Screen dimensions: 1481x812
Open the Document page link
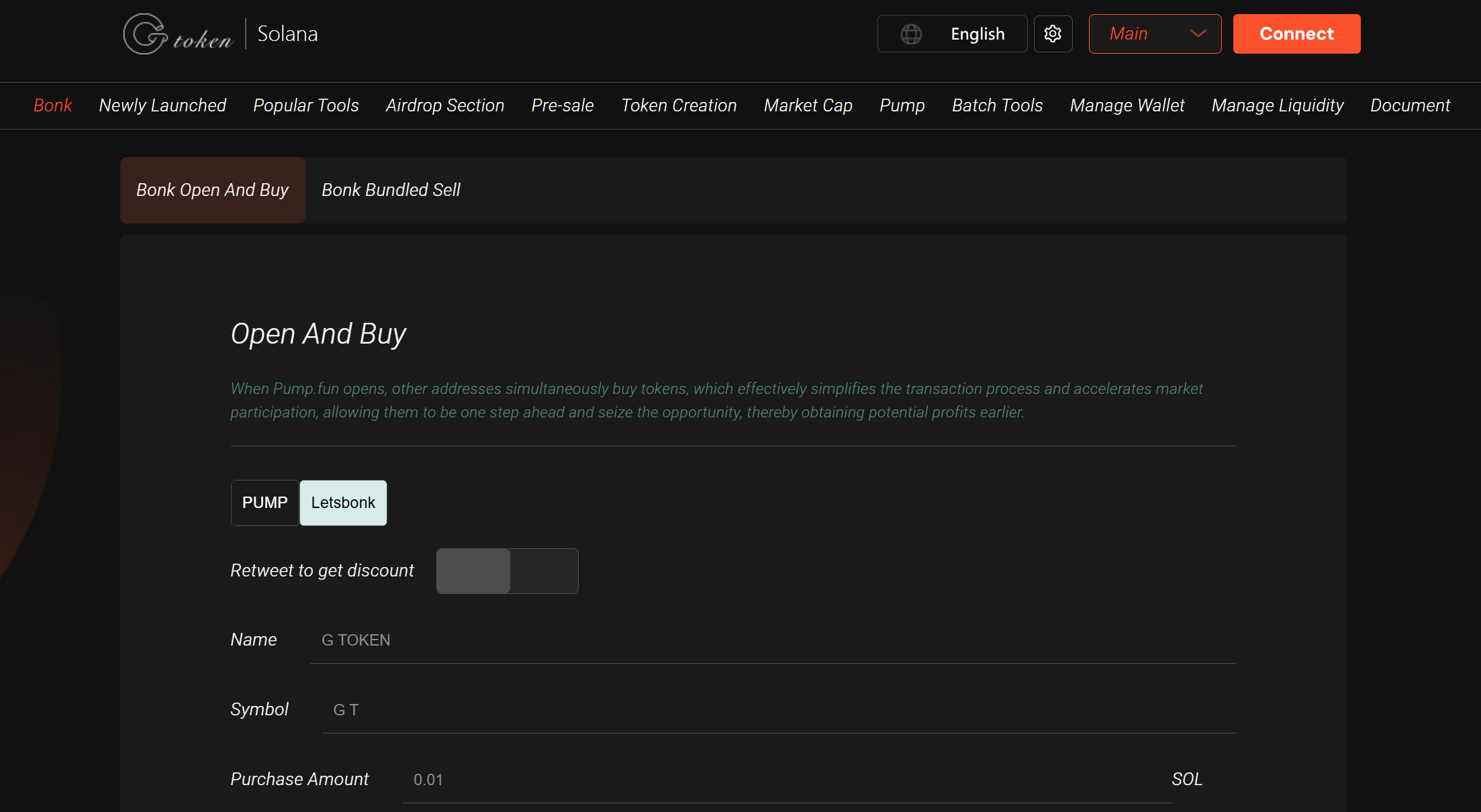pyautogui.click(x=1410, y=105)
